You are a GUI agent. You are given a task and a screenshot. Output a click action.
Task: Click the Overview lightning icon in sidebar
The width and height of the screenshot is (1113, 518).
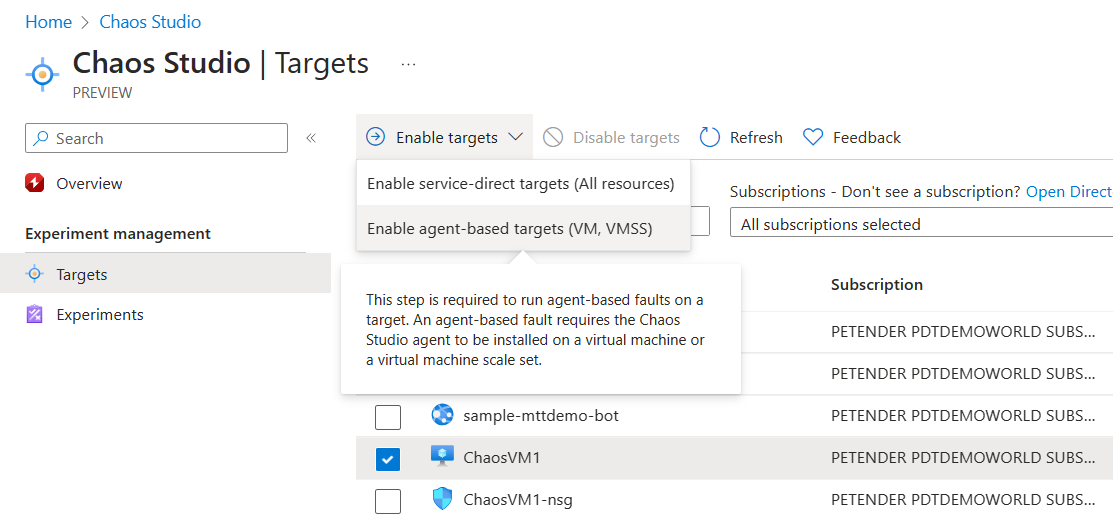36,184
